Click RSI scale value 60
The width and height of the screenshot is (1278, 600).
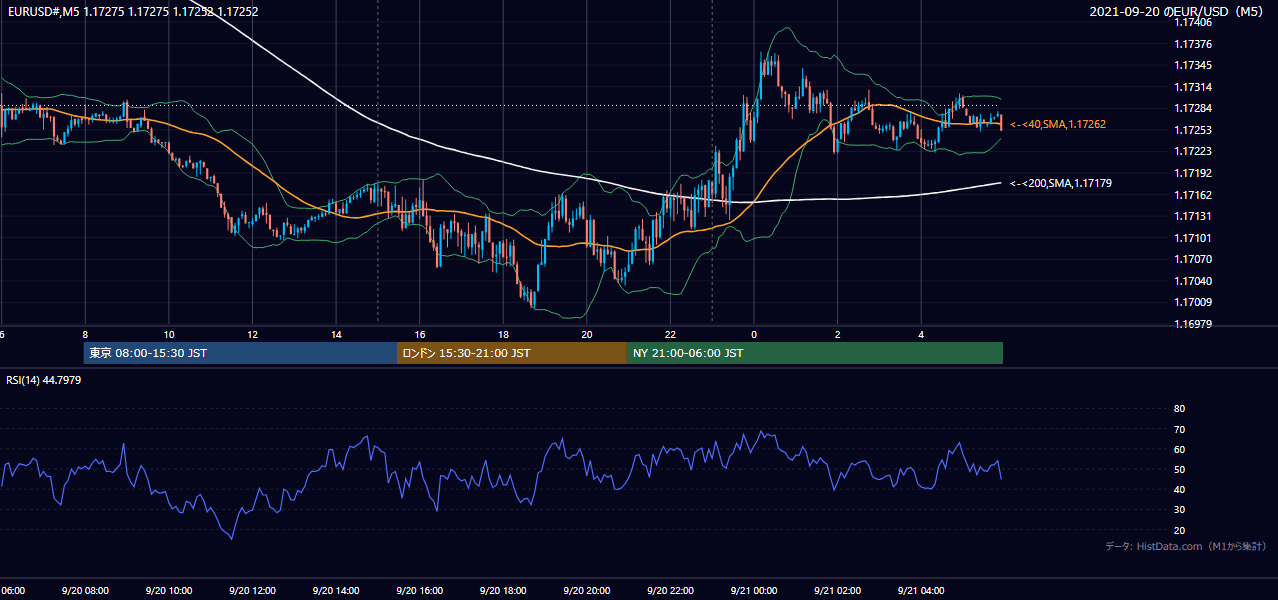[1179, 449]
